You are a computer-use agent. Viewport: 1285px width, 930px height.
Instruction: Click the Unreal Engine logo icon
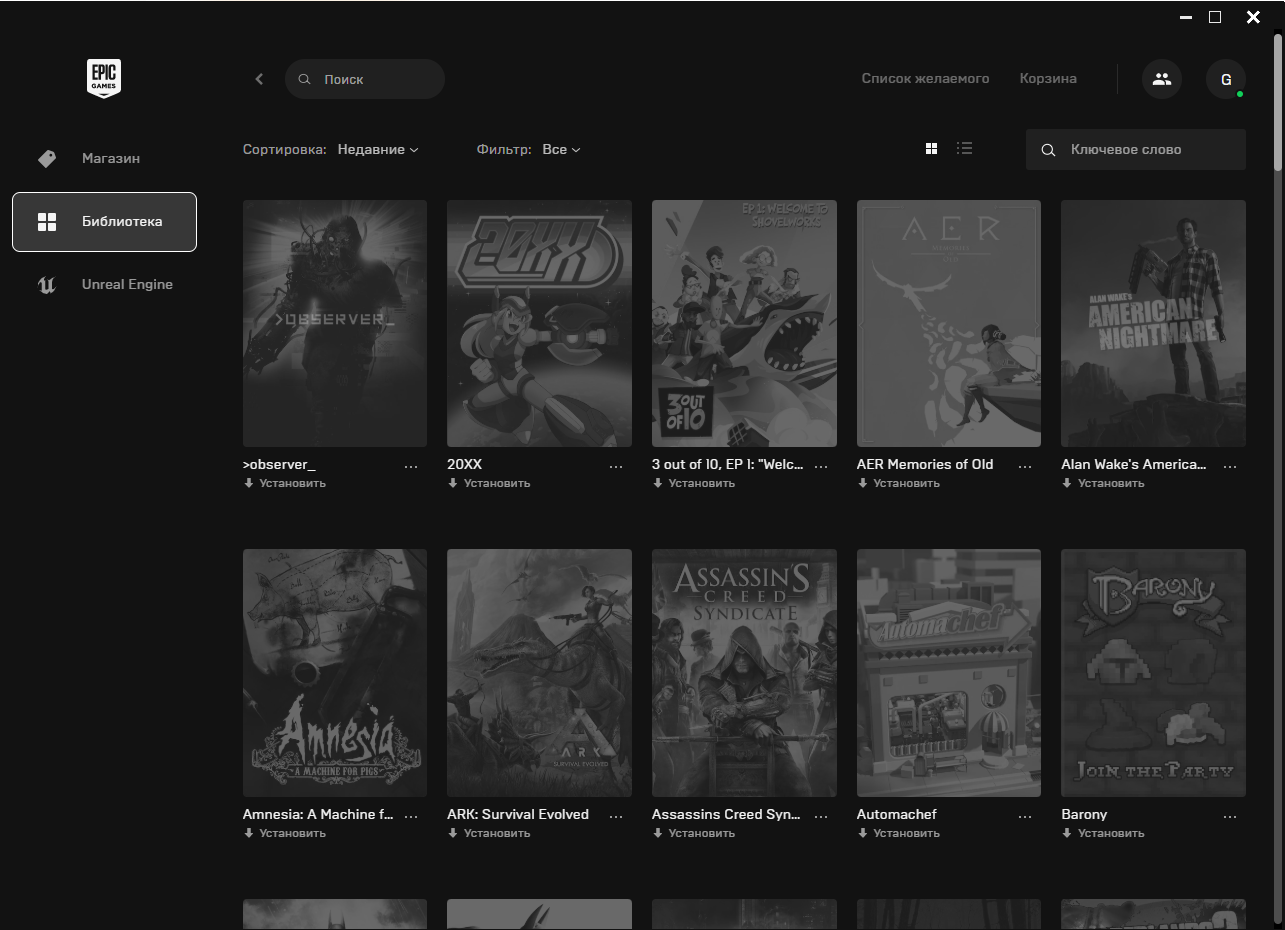click(x=47, y=285)
